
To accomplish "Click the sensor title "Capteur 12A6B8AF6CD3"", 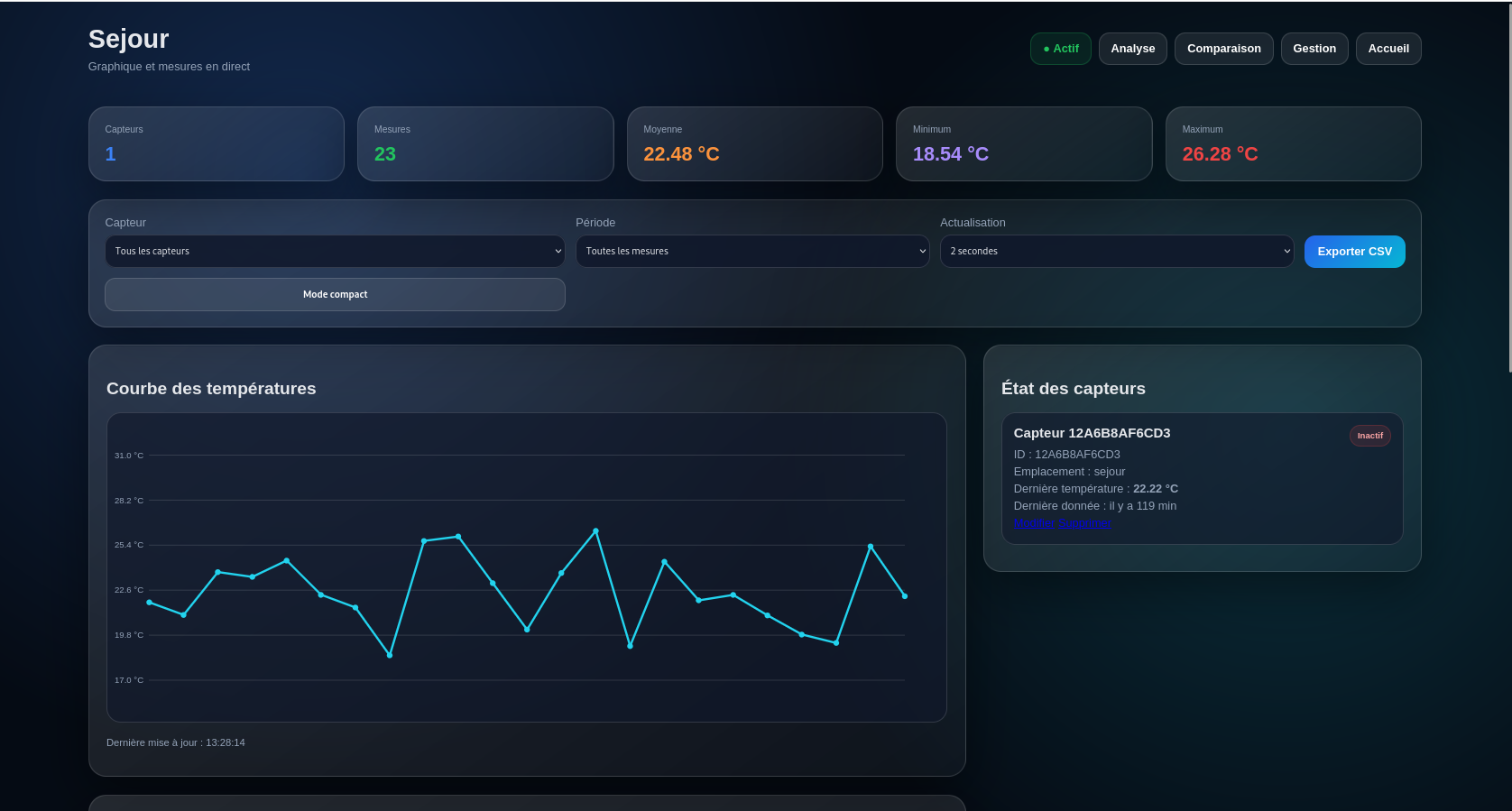I will tap(1092, 433).
